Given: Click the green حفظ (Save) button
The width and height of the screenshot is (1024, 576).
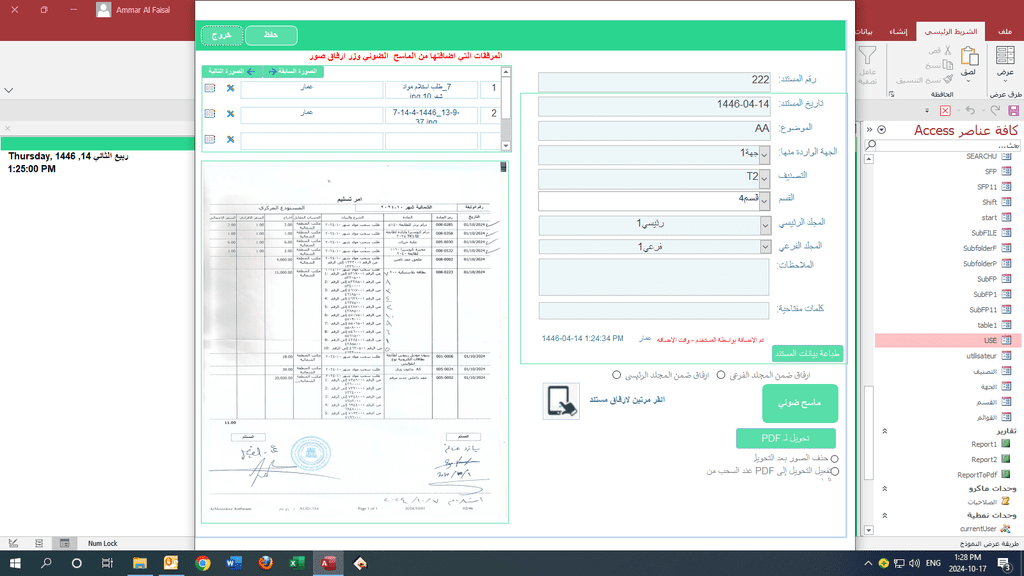Looking at the screenshot, I should coord(271,35).
